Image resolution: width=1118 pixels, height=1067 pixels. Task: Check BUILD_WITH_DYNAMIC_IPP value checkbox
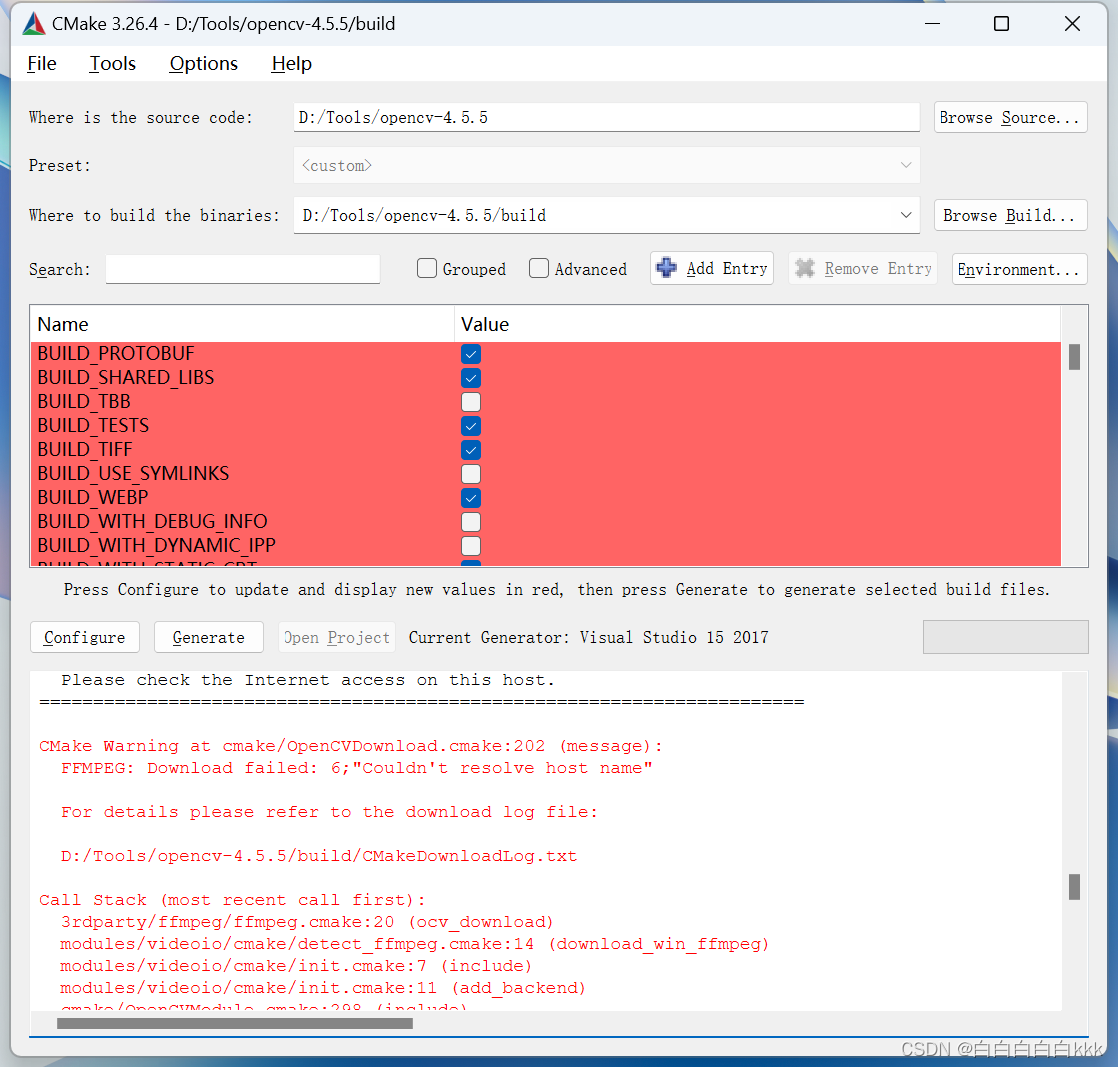[x=471, y=546]
